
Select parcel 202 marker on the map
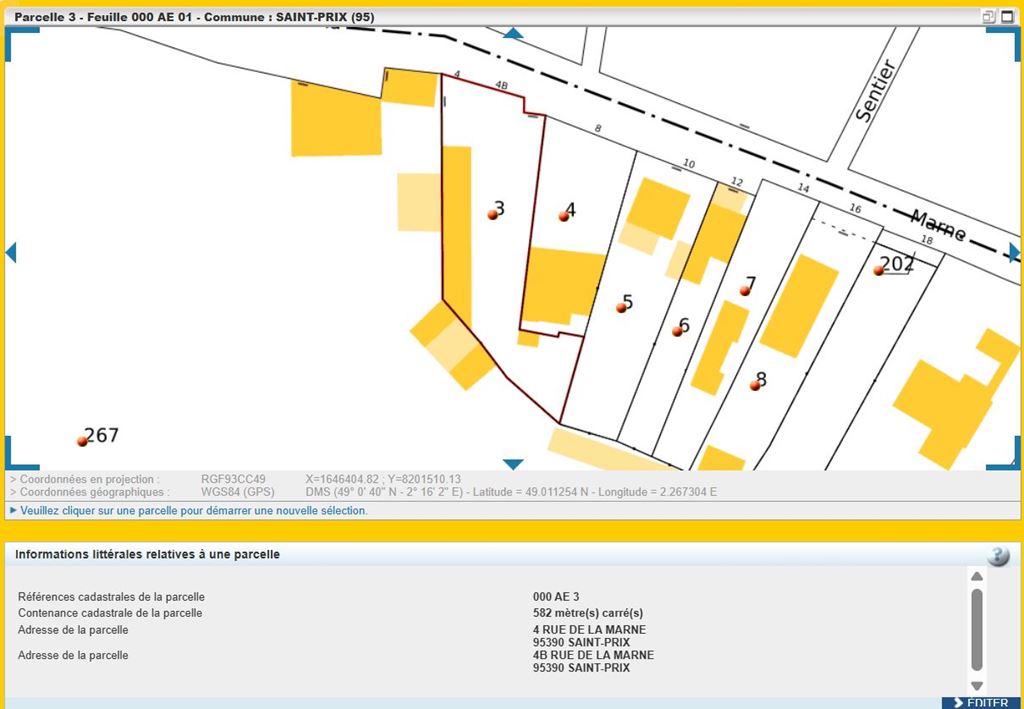878,270
